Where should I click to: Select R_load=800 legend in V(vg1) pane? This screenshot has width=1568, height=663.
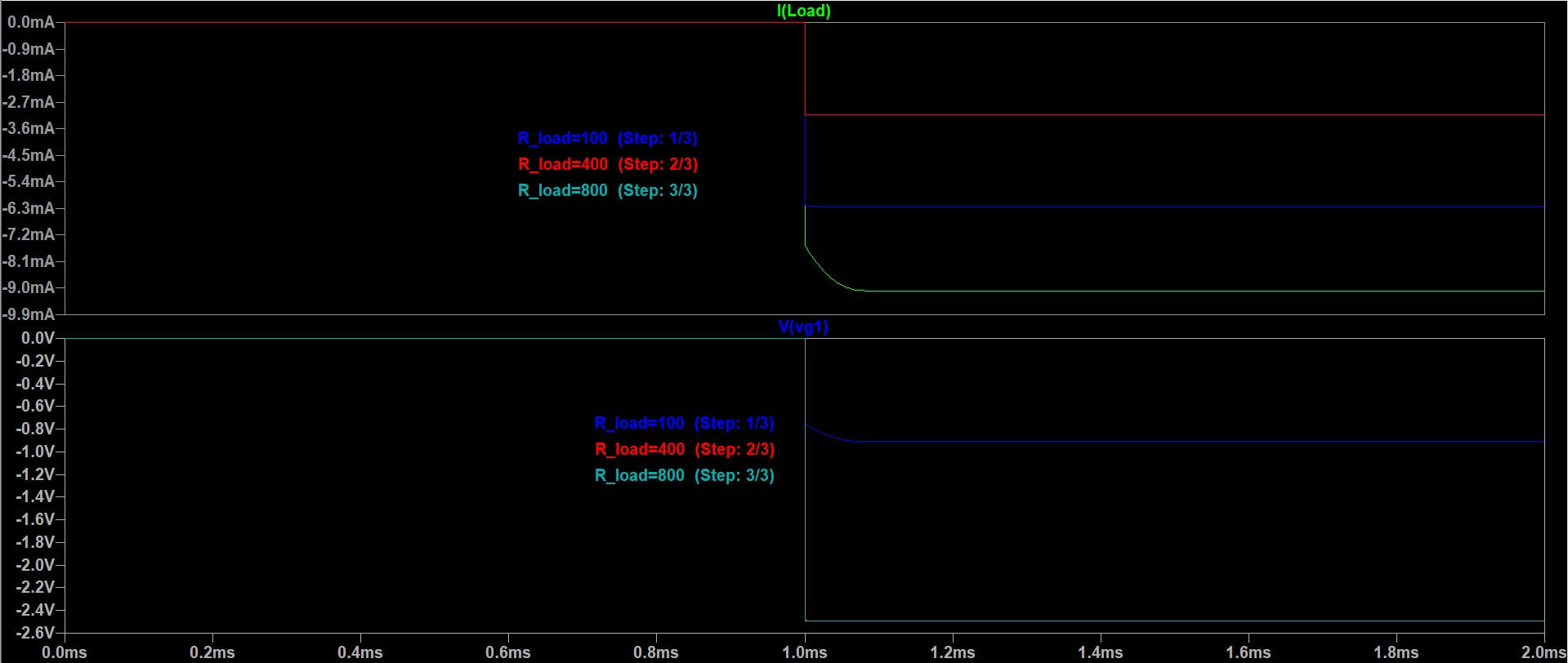684,475
